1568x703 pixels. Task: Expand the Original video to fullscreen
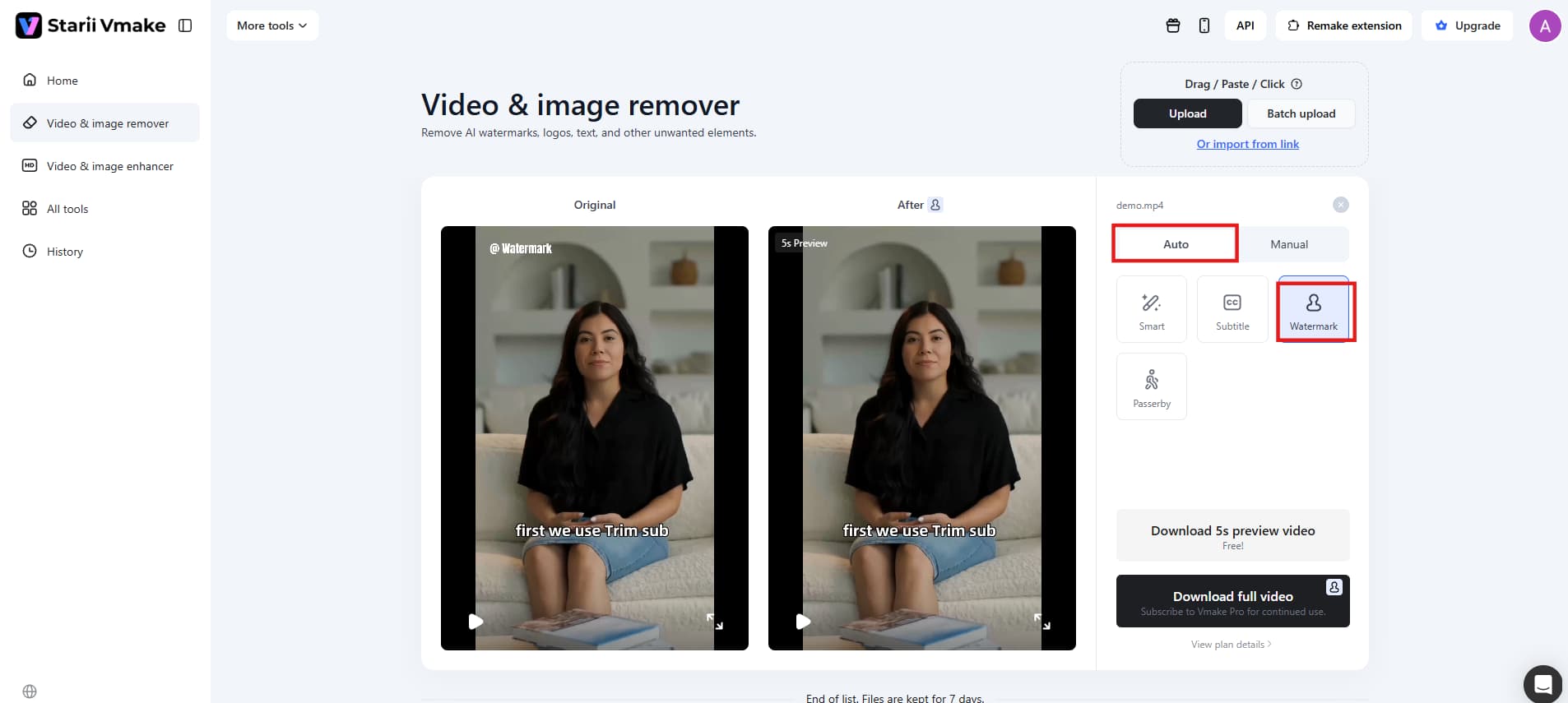pyautogui.click(x=715, y=622)
